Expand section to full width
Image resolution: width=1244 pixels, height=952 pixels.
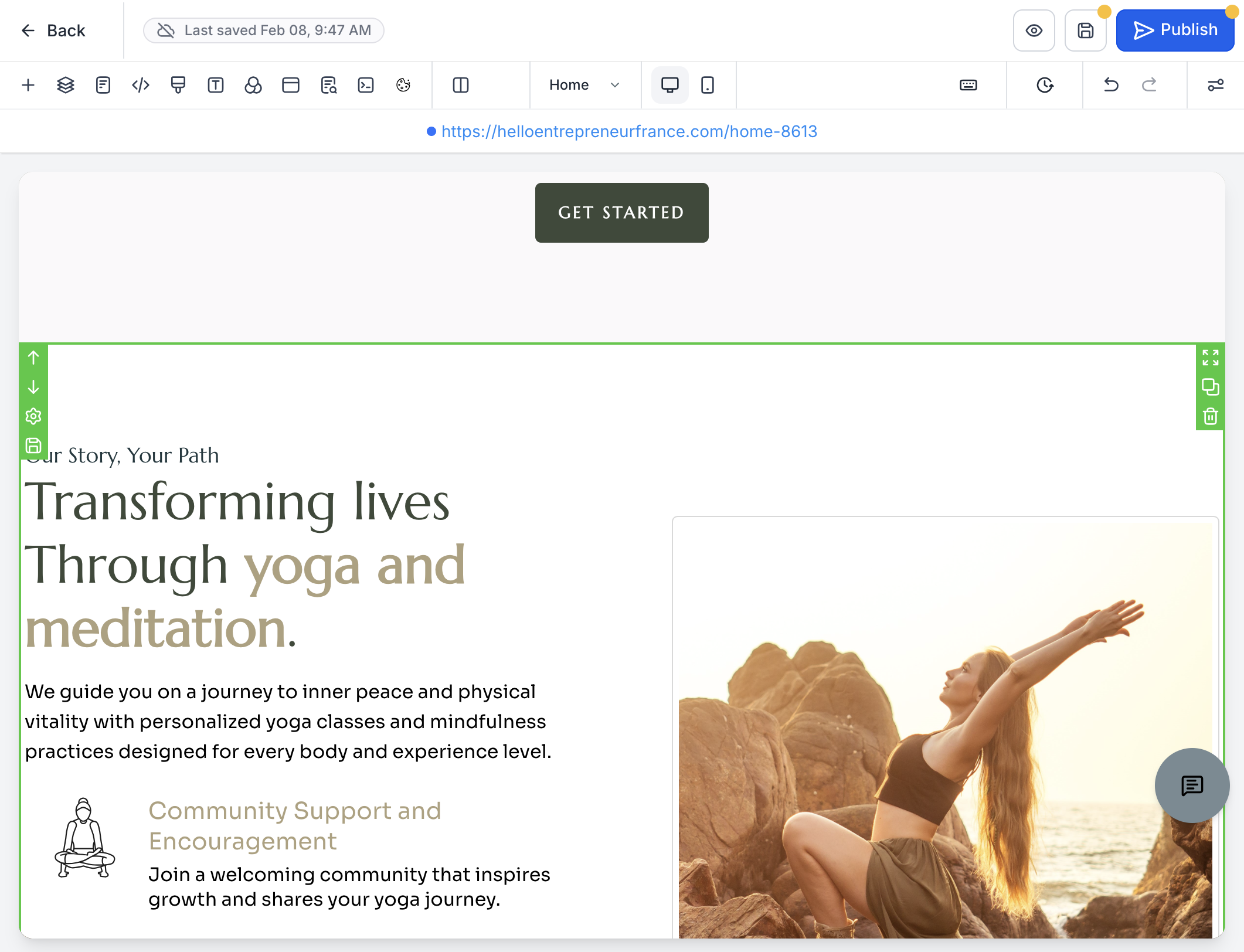coord(1210,358)
